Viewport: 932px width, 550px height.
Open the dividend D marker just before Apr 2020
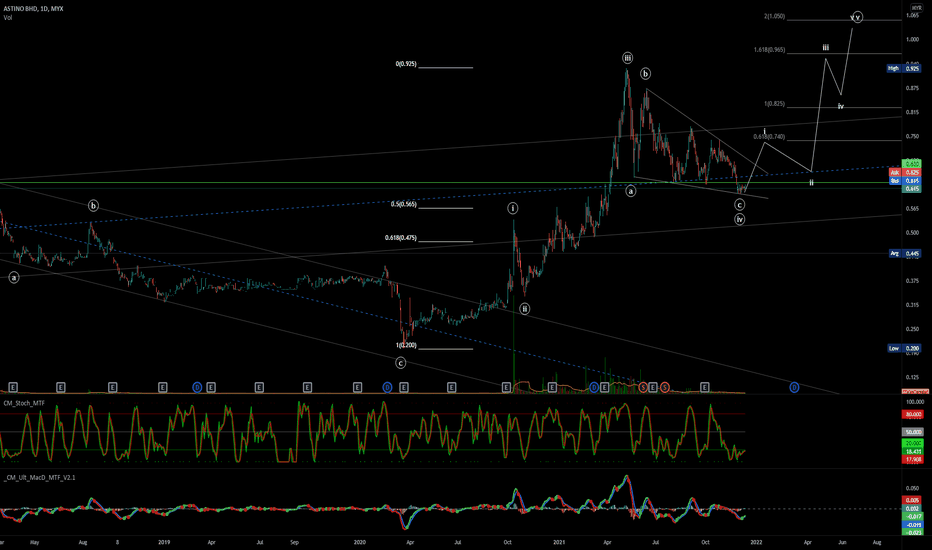[387, 387]
